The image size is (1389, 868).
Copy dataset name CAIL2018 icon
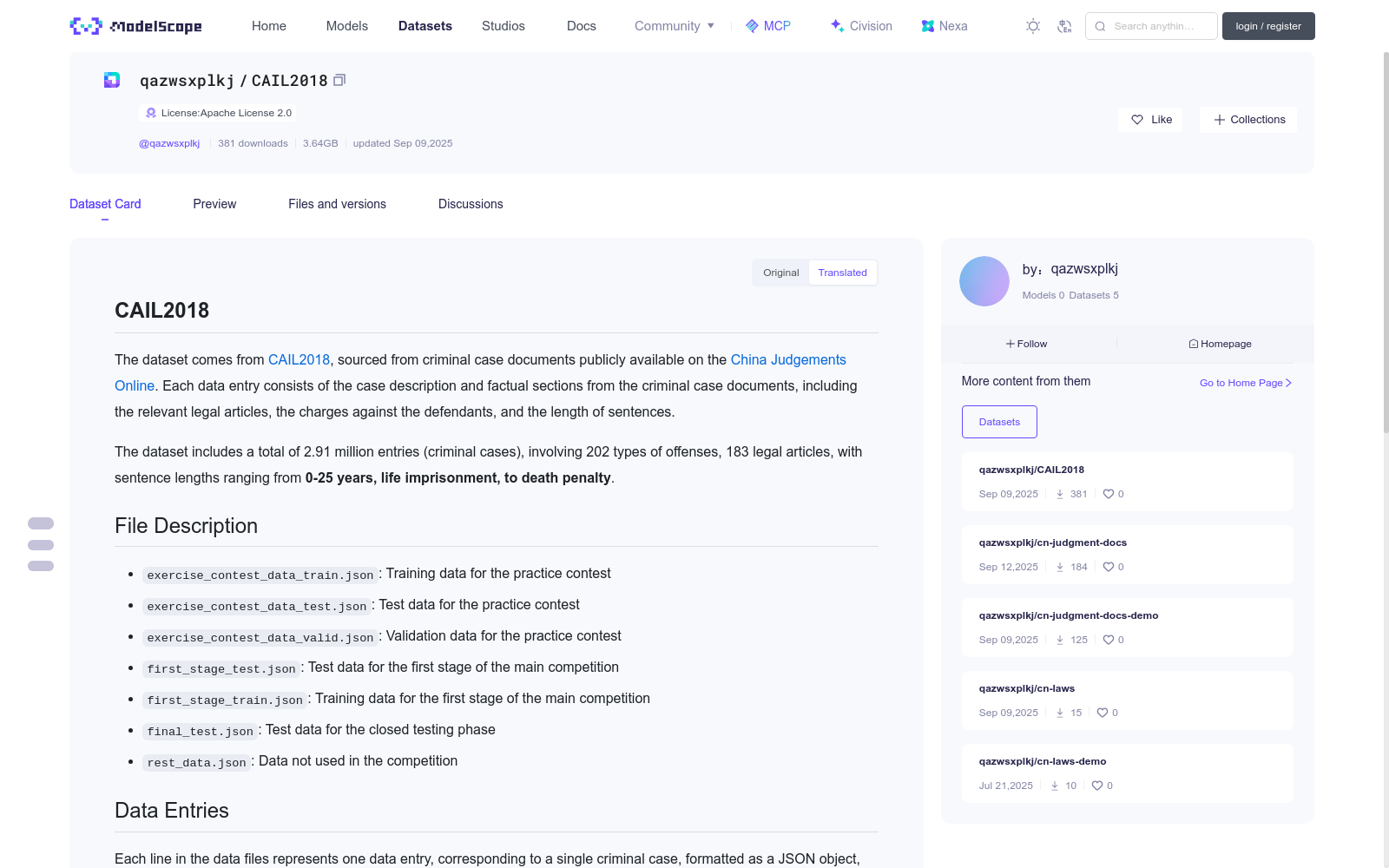click(x=339, y=80)
